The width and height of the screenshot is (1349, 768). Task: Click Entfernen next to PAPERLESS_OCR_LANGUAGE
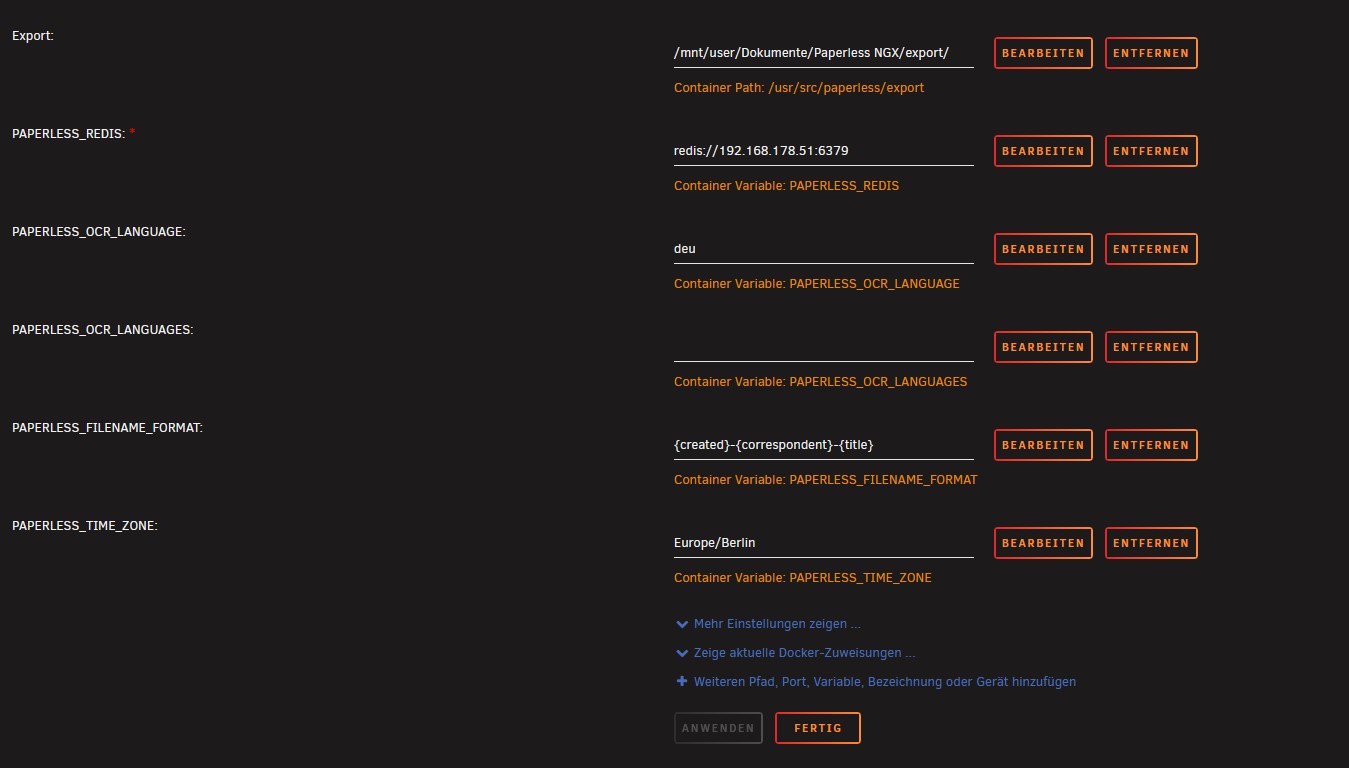(1151, 249)
